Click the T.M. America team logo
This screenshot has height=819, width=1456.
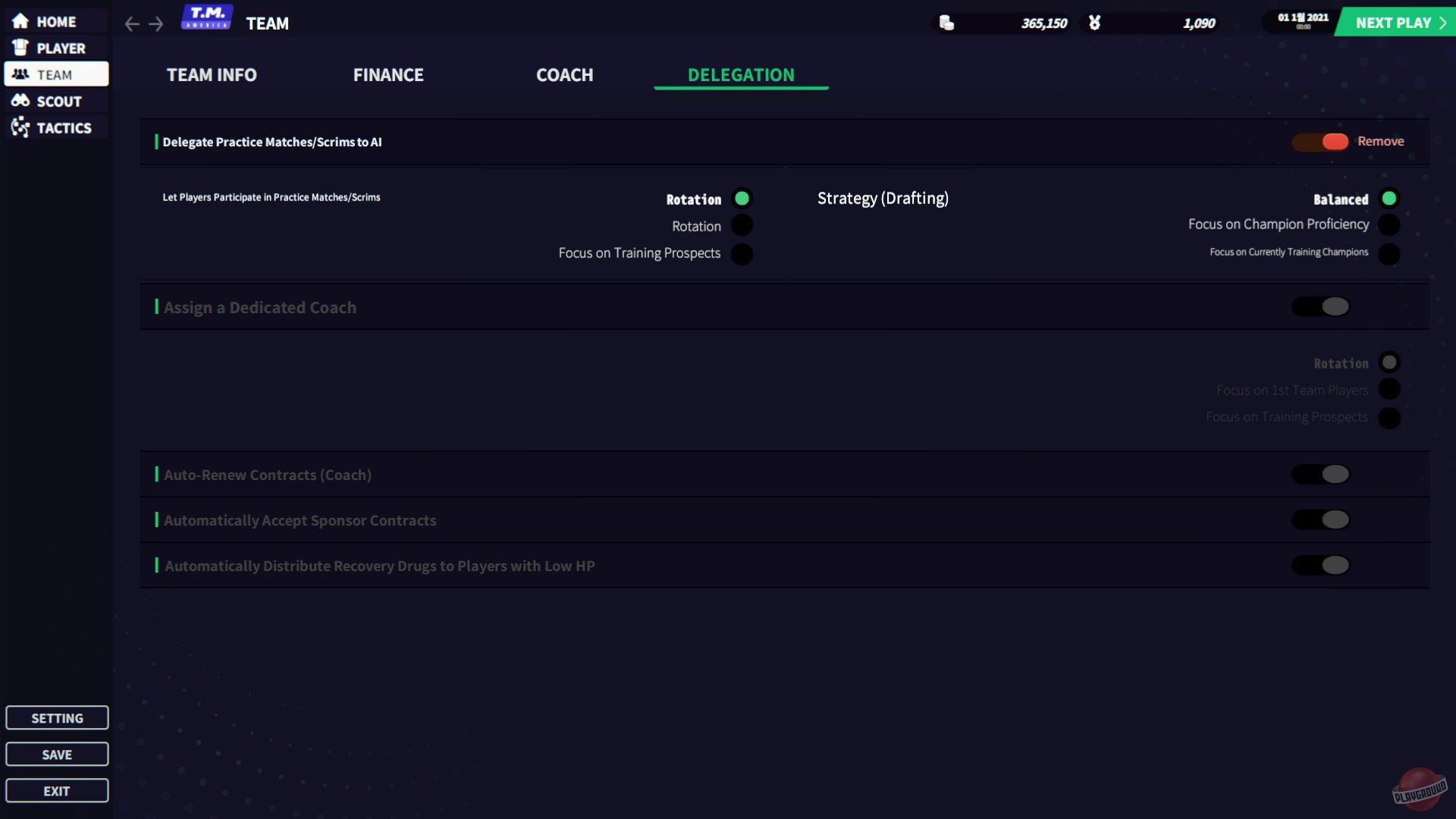pyautogui.click(x=208, y=17)
